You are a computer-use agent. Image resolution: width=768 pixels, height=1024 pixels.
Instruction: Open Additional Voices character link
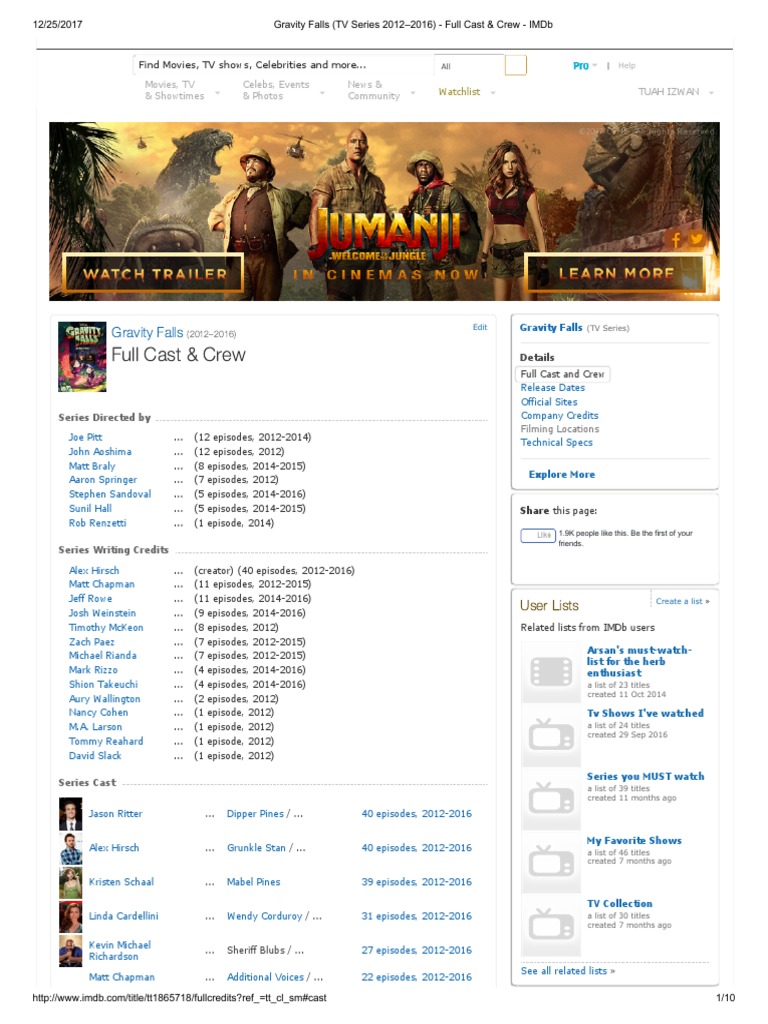[x=265, y=977]
